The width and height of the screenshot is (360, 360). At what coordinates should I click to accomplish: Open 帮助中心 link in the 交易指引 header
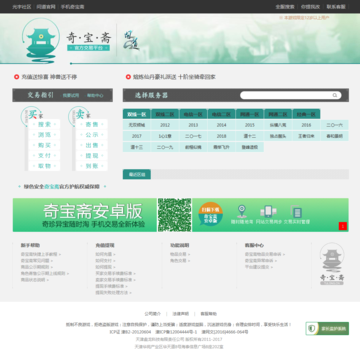tap(95, 95)
